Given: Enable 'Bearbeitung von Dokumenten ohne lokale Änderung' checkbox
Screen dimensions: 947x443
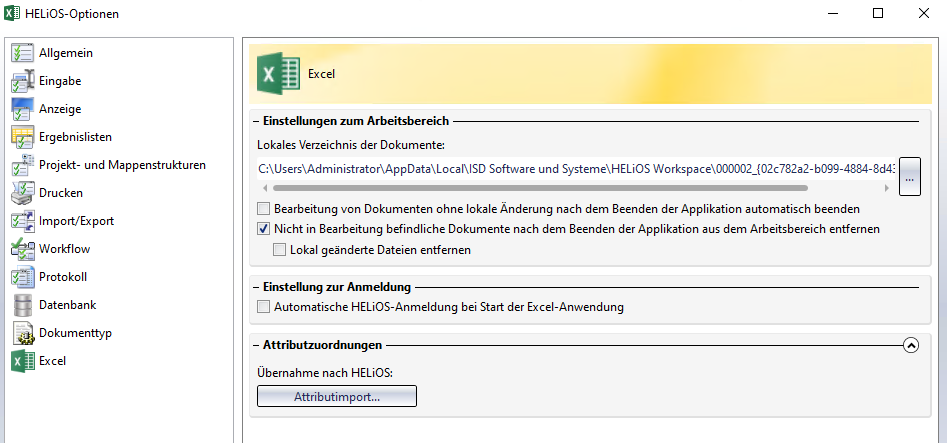Looking at the screenshot, I should 264,209.
